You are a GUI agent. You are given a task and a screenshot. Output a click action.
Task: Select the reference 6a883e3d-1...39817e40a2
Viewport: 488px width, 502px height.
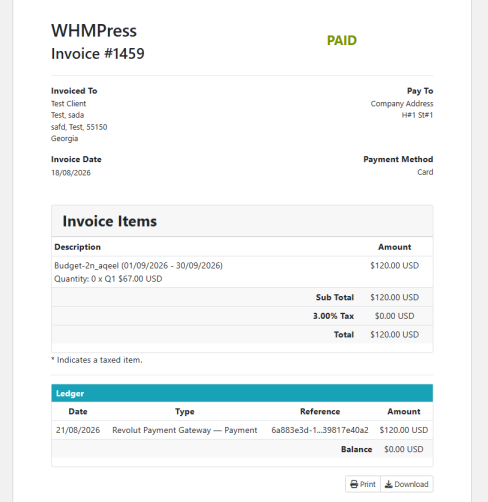(x=320, y=430)
